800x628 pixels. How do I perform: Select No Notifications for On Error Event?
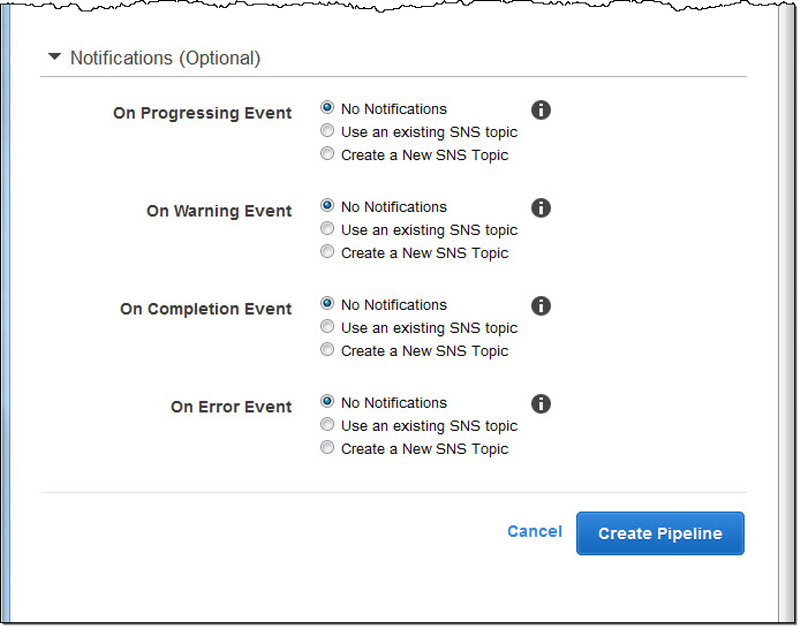327,402
